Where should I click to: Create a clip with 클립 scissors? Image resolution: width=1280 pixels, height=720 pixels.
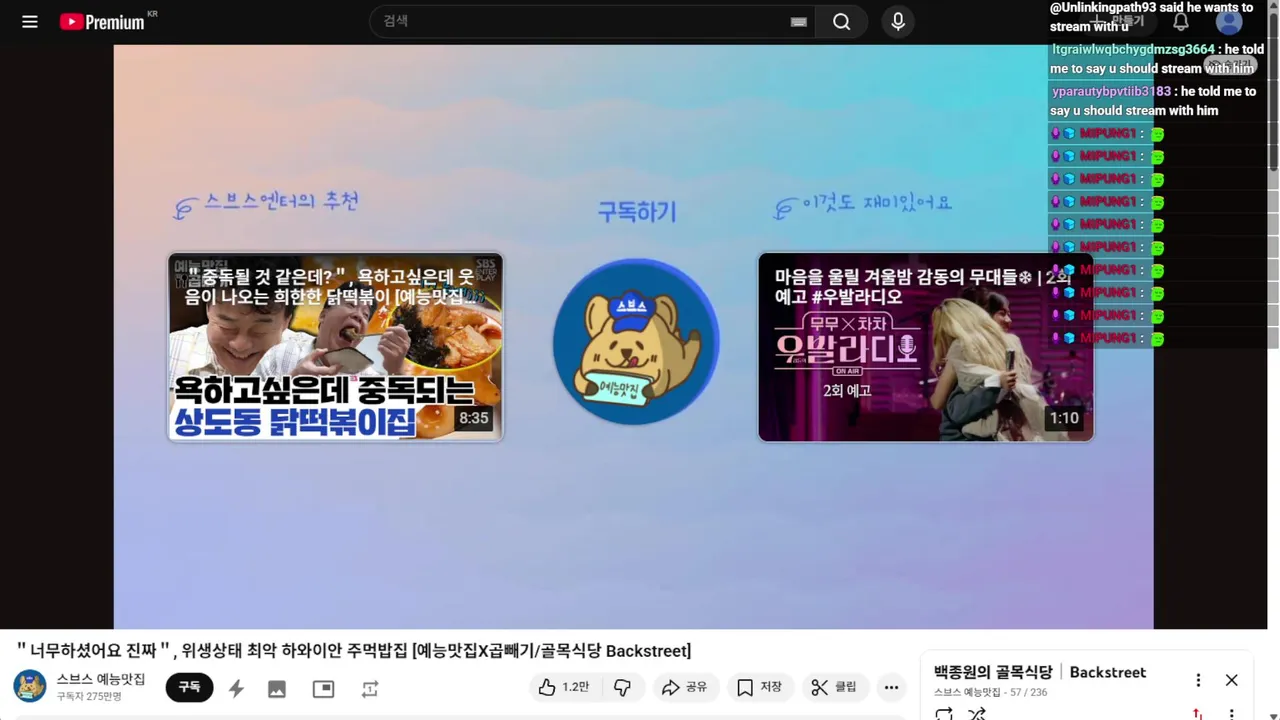pyautogui.click(x=834, y=687)
